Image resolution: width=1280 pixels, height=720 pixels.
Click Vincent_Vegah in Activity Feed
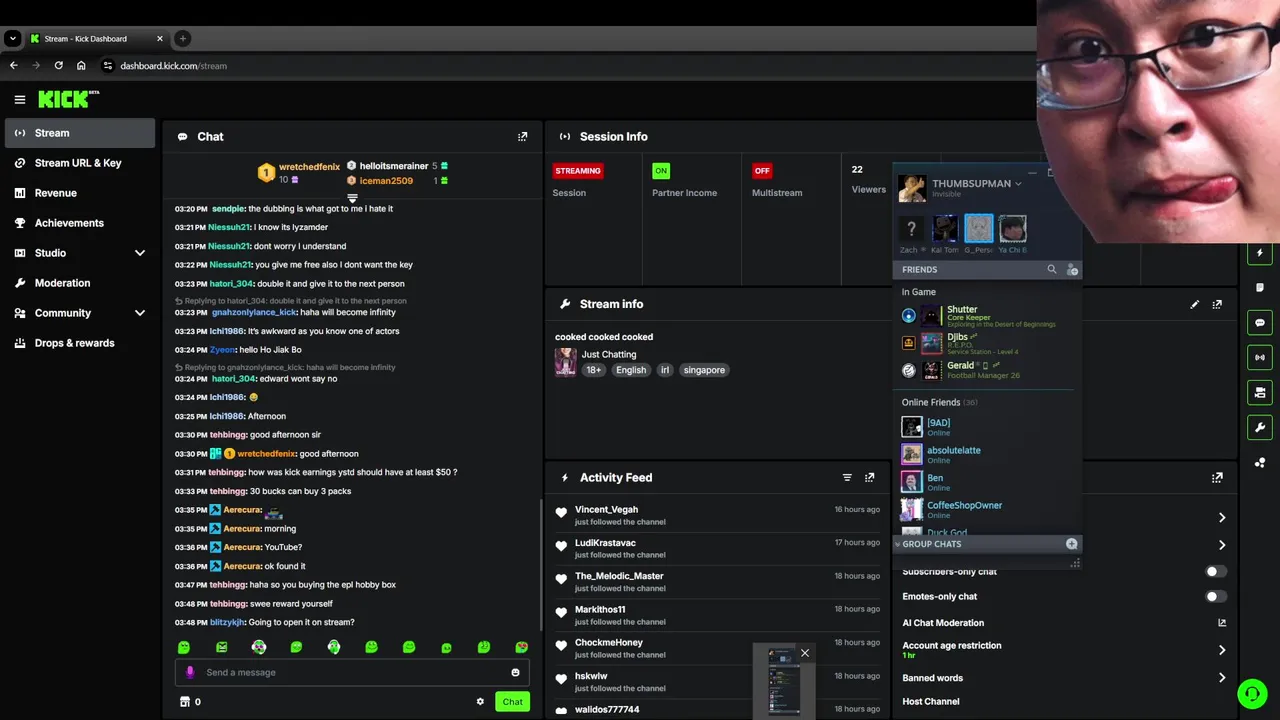point(606,510)
